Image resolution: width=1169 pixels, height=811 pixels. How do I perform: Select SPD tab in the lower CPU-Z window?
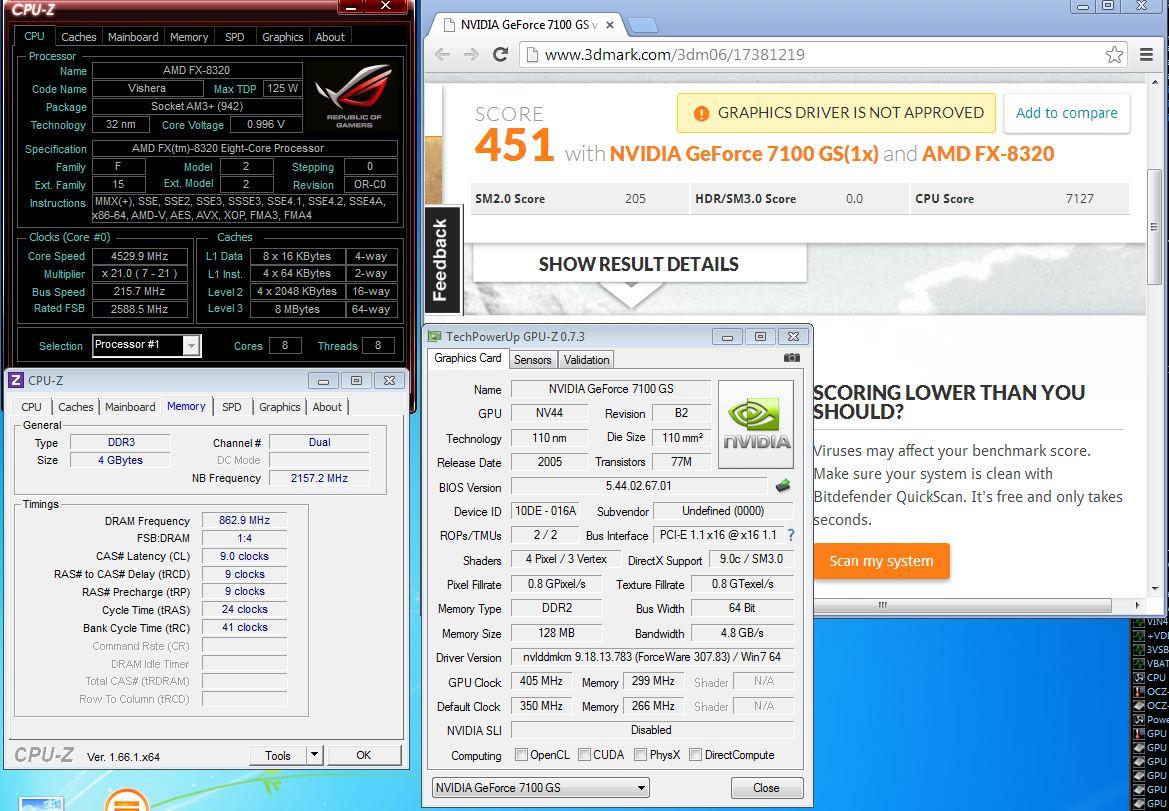point(232,407)
